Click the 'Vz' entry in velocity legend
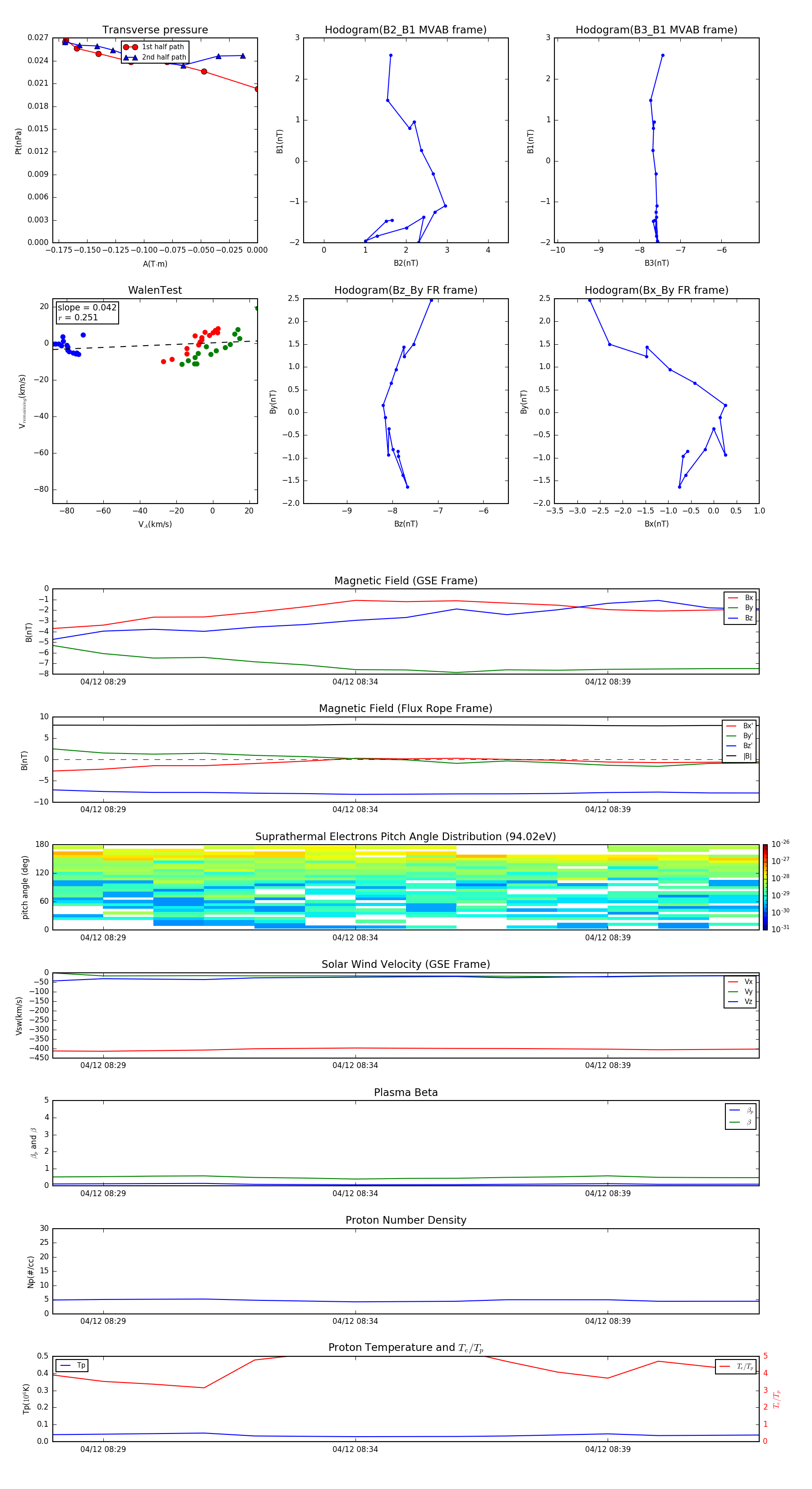Screen dimensions: 812x1489 click(740, 1002)
